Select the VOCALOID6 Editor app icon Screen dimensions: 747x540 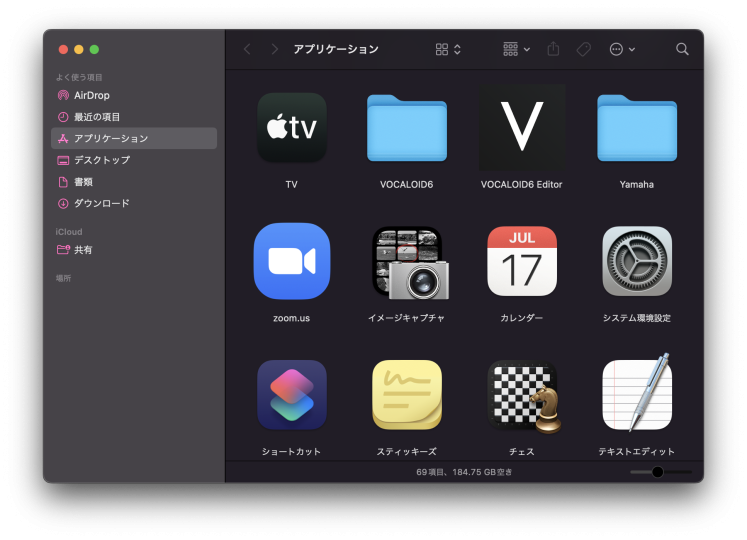[x=522, y=127]
